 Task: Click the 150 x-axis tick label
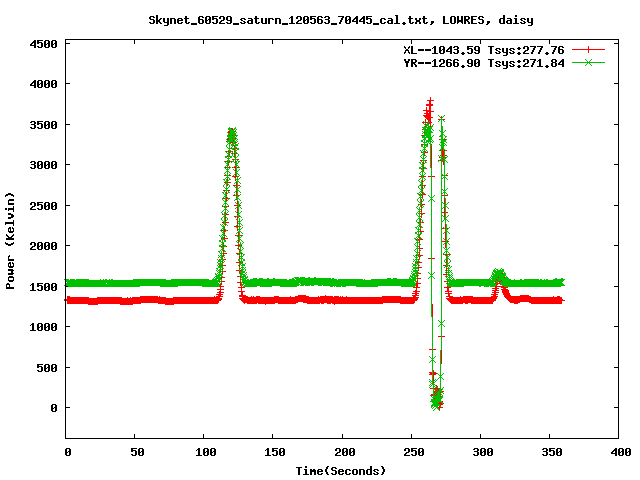[x=274, y=452]
